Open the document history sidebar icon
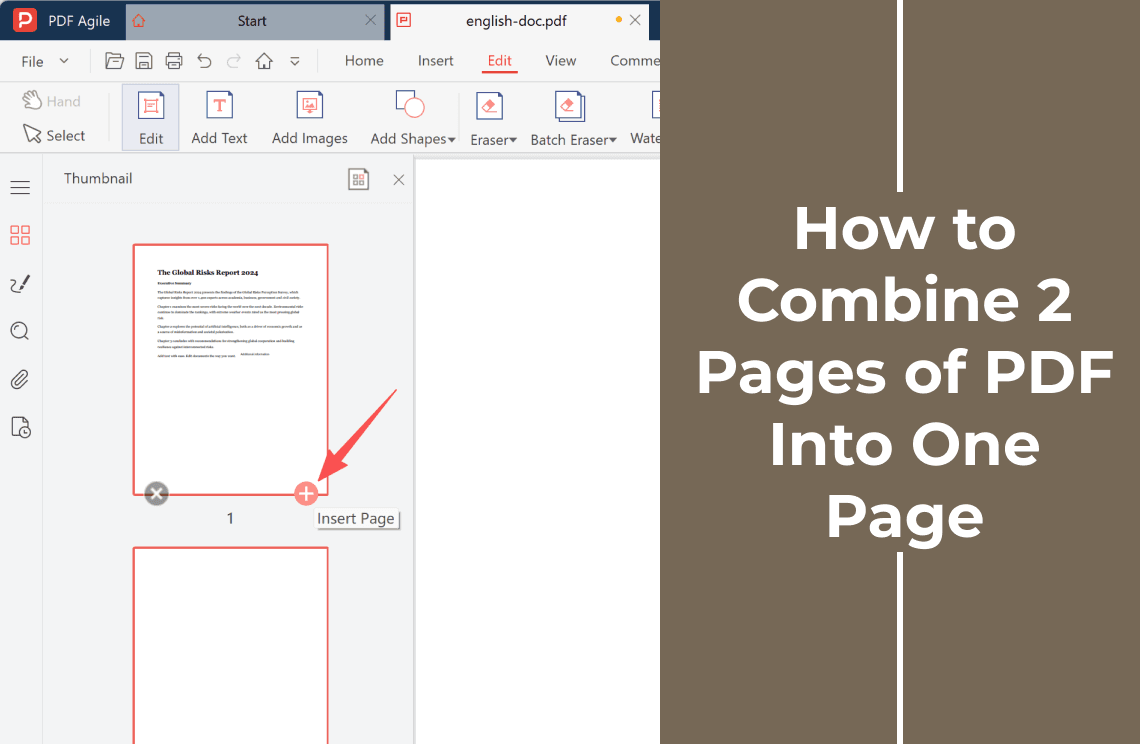 pos(20,427)
